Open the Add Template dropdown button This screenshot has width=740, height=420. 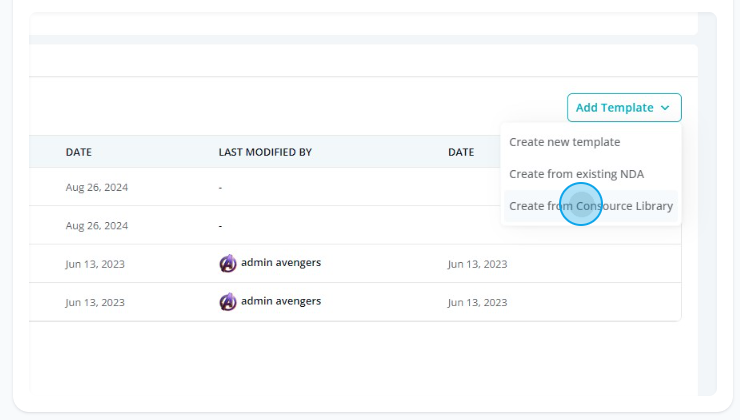click(624, 108)
